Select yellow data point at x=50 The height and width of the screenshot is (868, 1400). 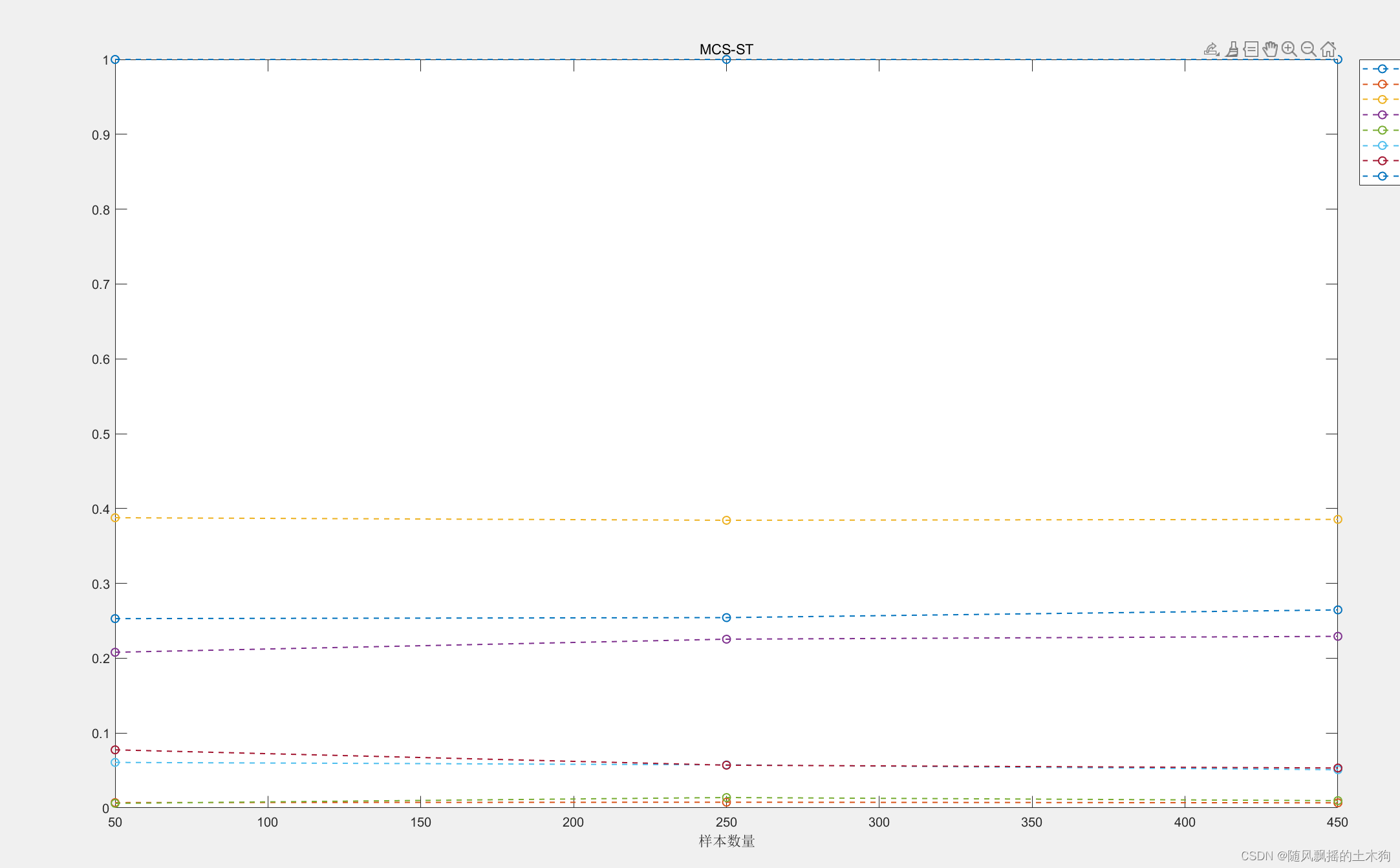[115, 518]
